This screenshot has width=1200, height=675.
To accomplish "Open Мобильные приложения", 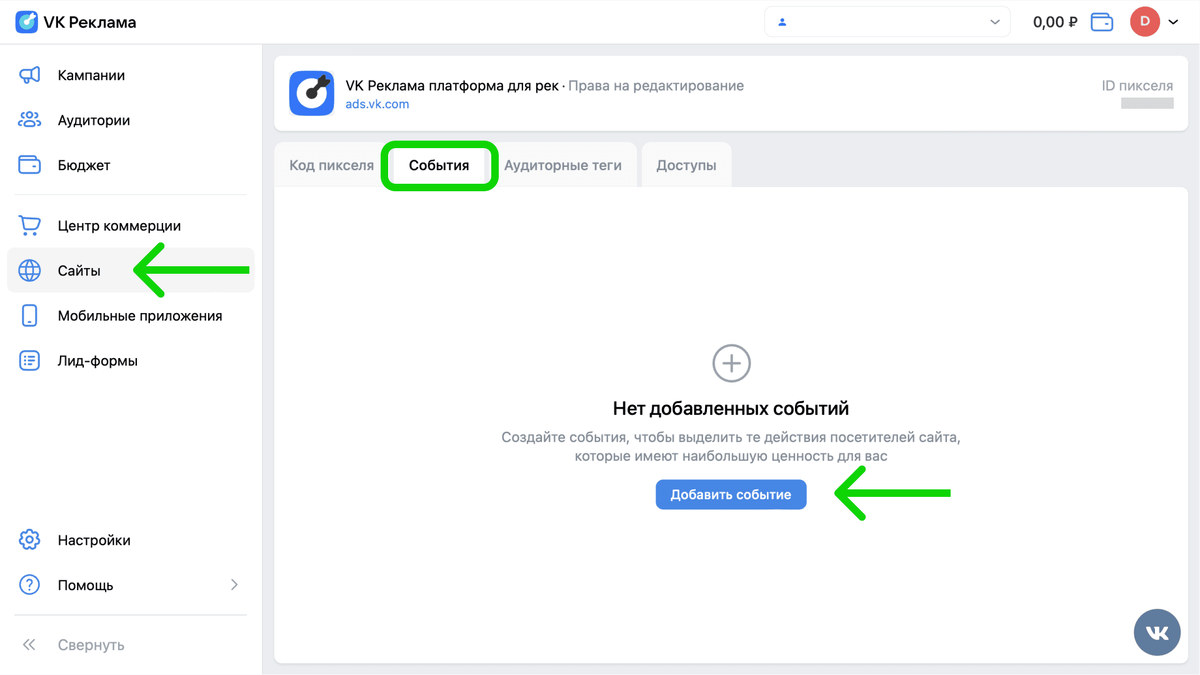I will pos(140,315).
